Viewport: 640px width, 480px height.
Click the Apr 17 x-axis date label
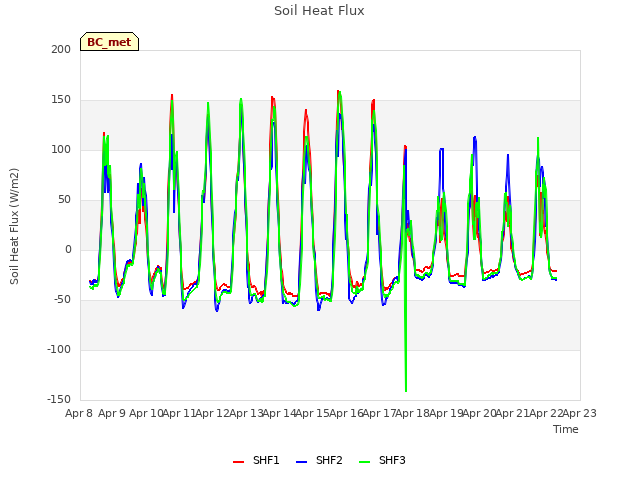[x=379, y=413]
